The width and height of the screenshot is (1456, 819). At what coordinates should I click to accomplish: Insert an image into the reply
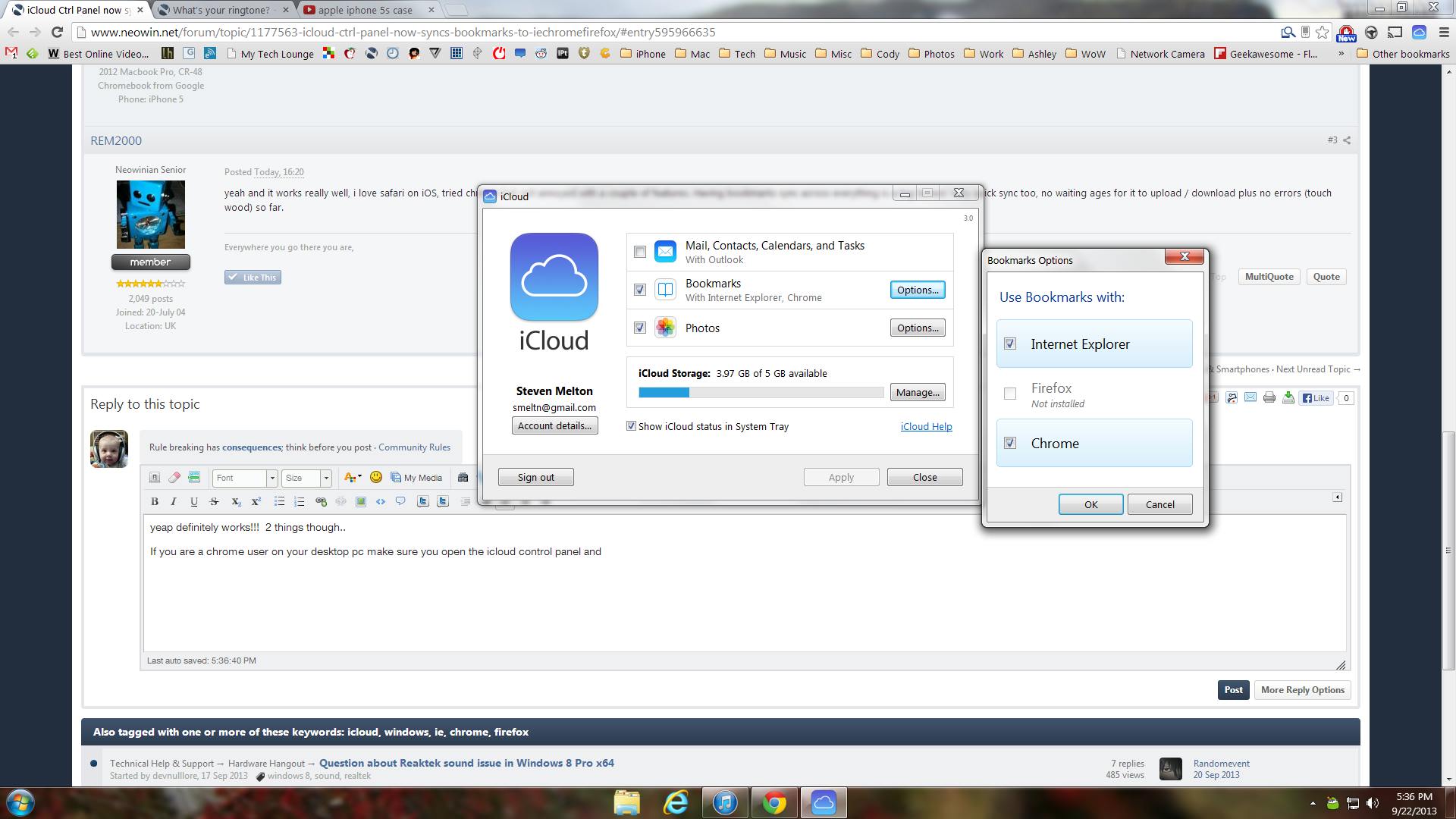tap(361, 501)
